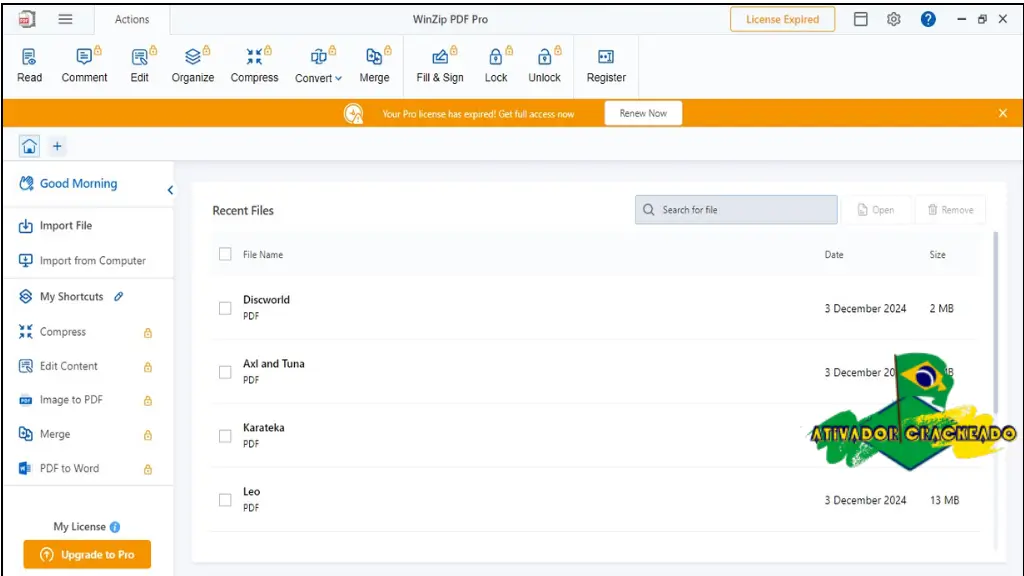Image resolution: width=1024 pixels, height=576 pixels.
Task: Open the Lock tool
Action: (496, 65)
